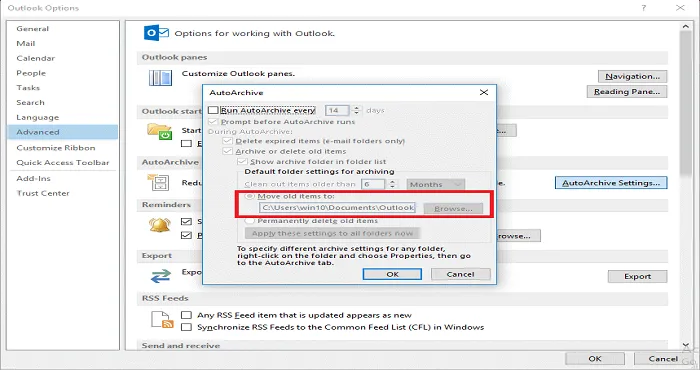The height and width of the screenshot is (370, 700).
Task: Open Quick Access Toolbar category
Action: [x=63, y=162]
